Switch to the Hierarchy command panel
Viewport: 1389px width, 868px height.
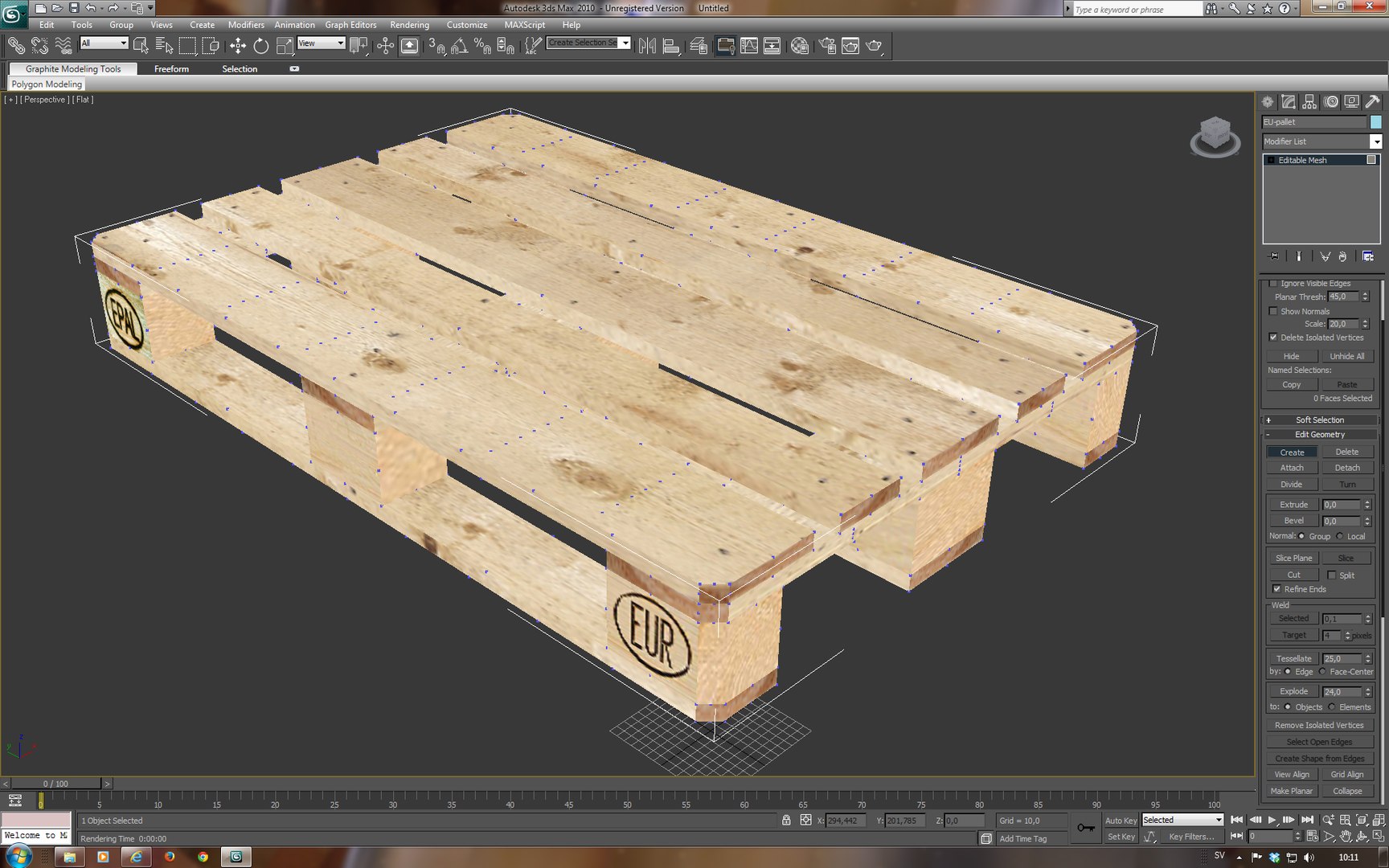(1309, 102)
